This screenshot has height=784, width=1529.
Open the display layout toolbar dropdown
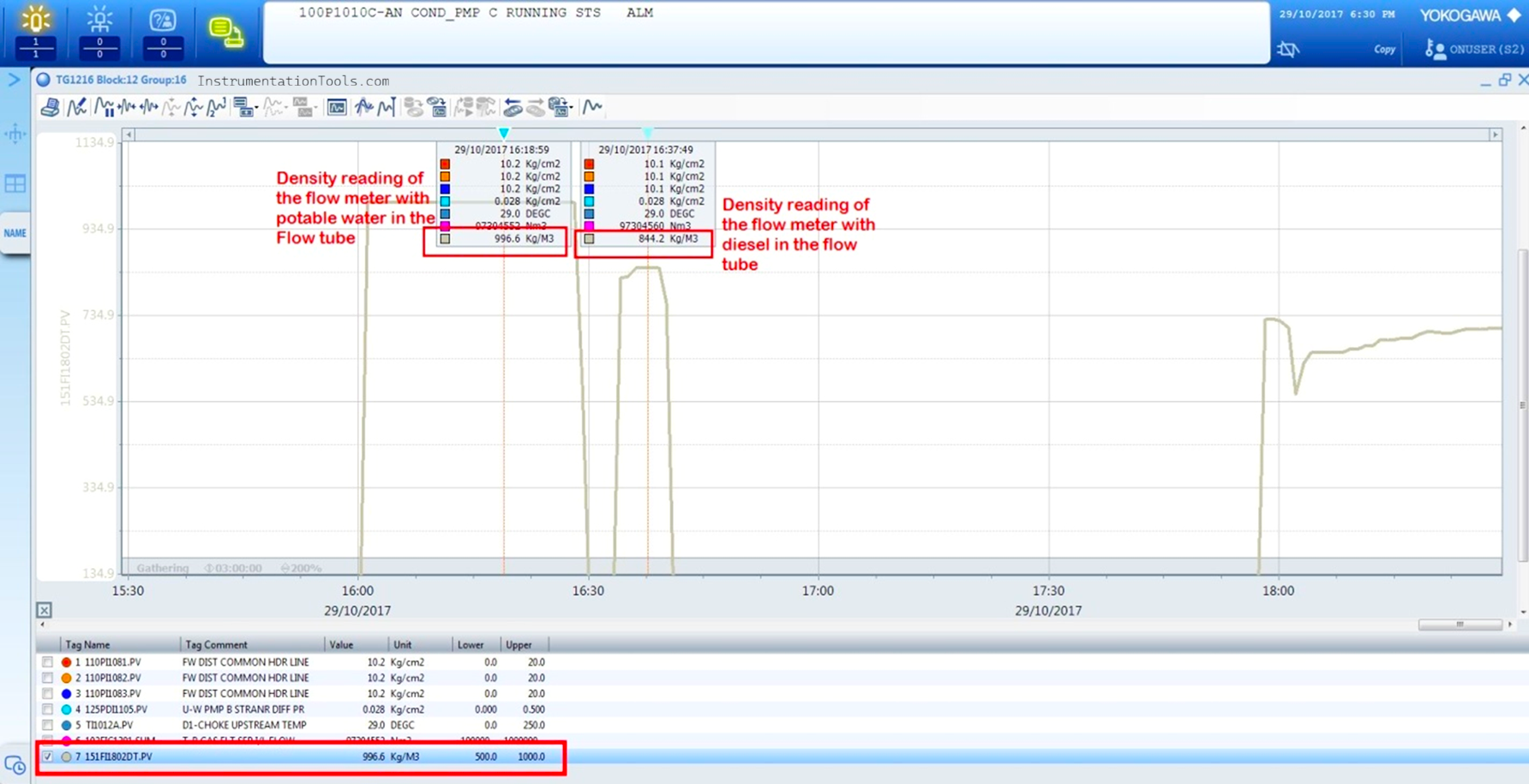tap(257, 108)
